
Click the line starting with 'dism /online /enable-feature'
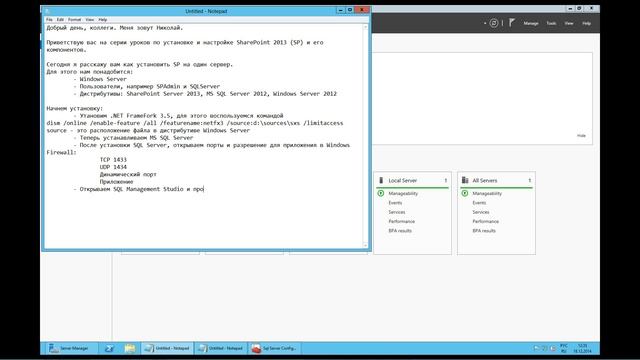(x=195, y=123)
